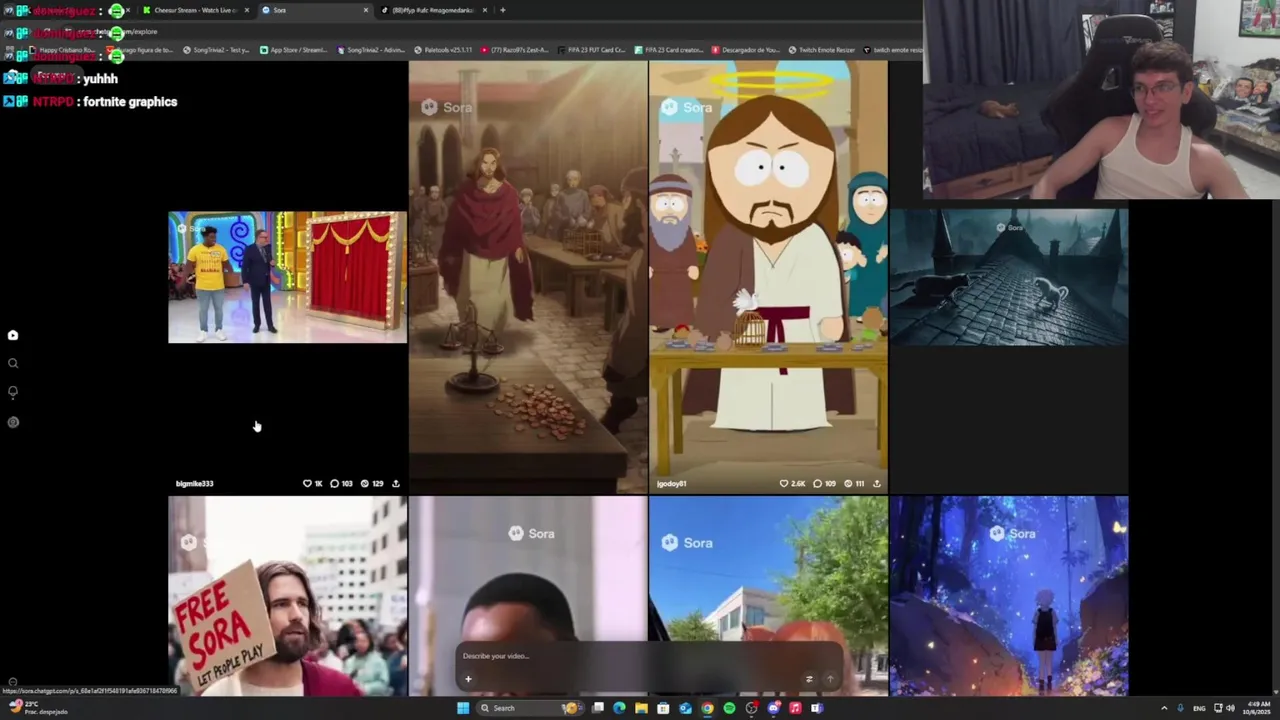
Task: Open Paletools v25.1.11 bookmark
Action: [442, 49]
